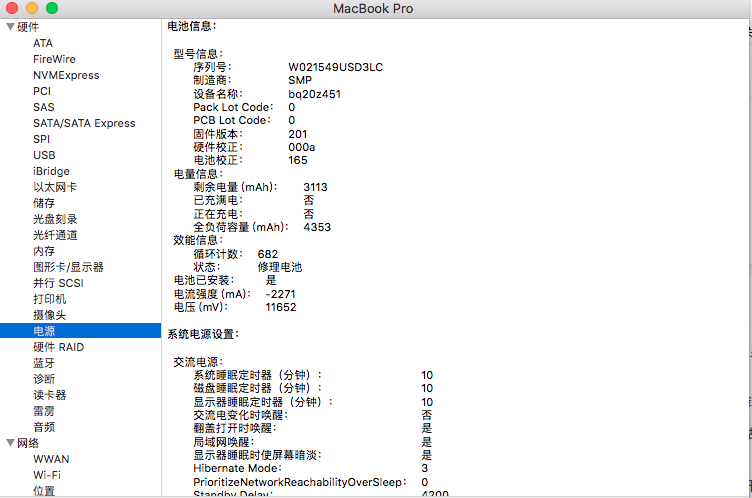Select Wi-Fi under 网络

(x=47, y=475)
